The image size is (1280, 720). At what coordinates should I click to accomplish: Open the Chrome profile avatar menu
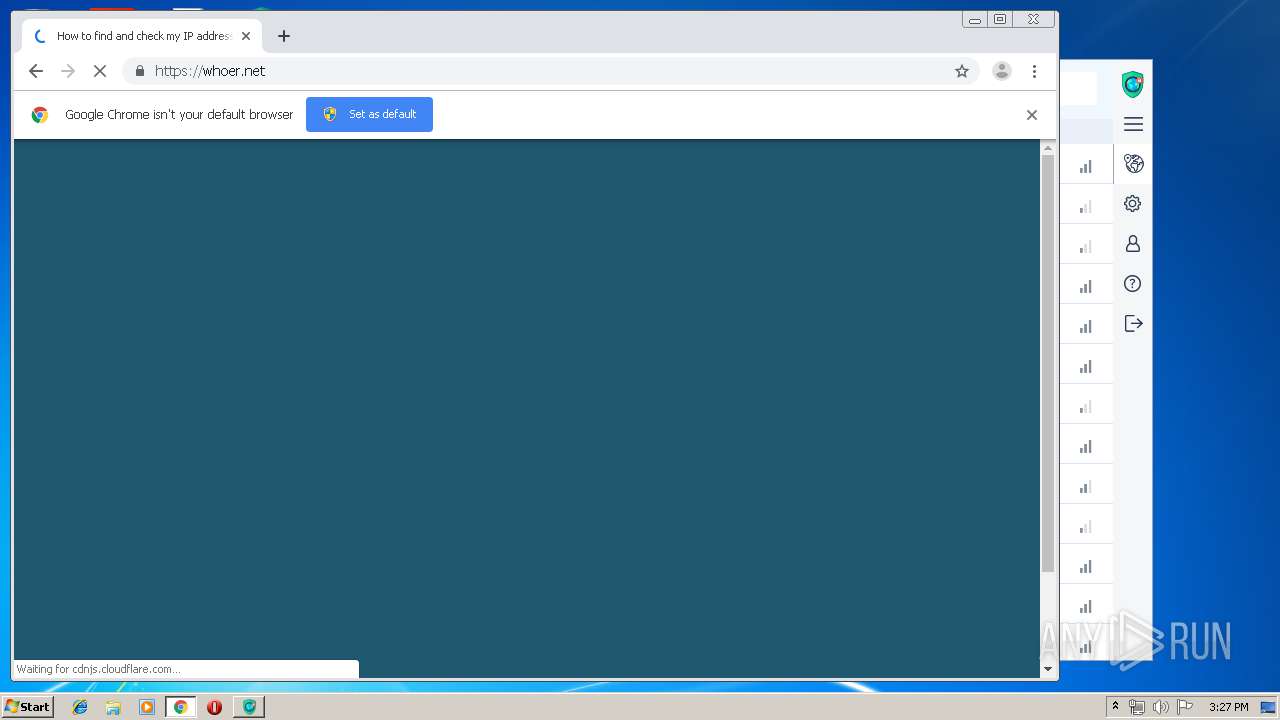pyautogui.click(x=1001, y=71)
